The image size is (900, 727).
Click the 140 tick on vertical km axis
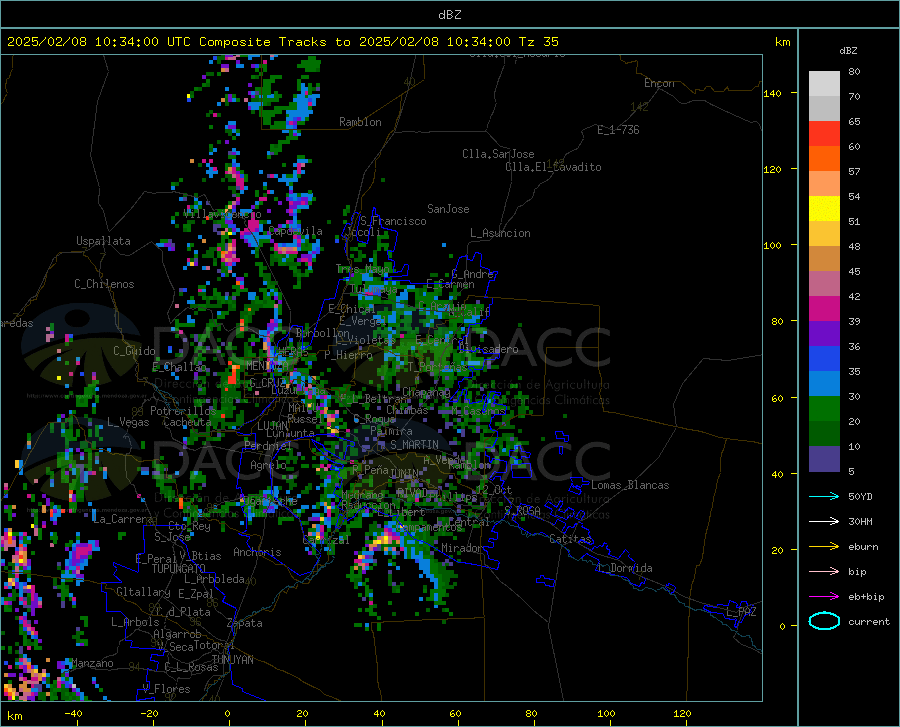point(772,93)
